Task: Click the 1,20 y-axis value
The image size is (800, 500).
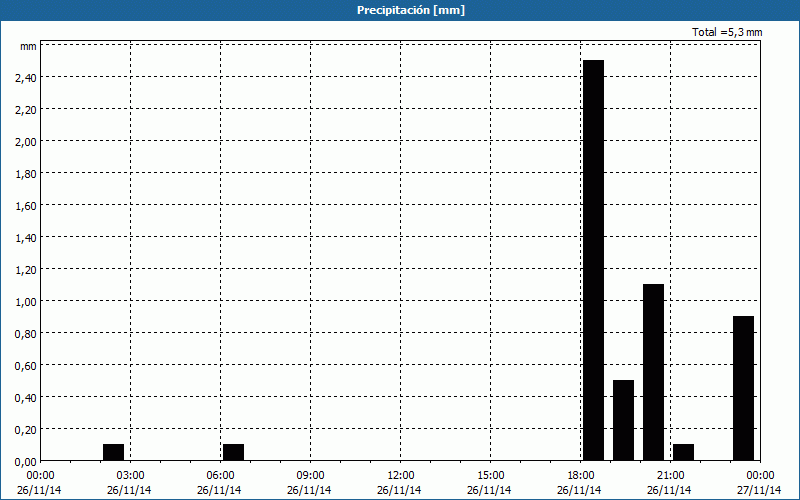Action: tap(26, 269)
